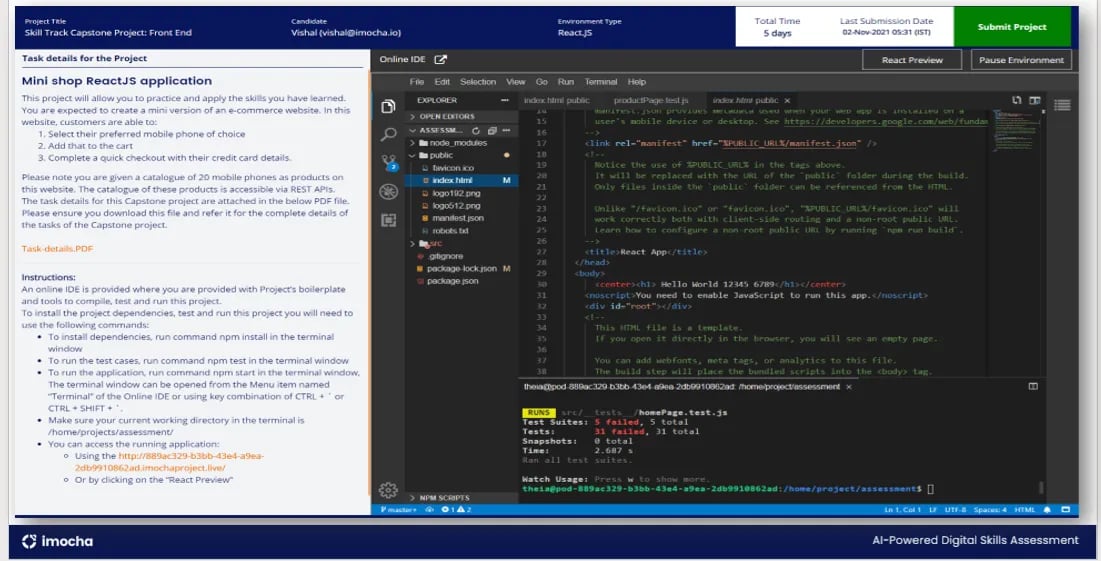Open the Help menu
1101x561 pixels.
pyautogui.click(x=637, y=82)
